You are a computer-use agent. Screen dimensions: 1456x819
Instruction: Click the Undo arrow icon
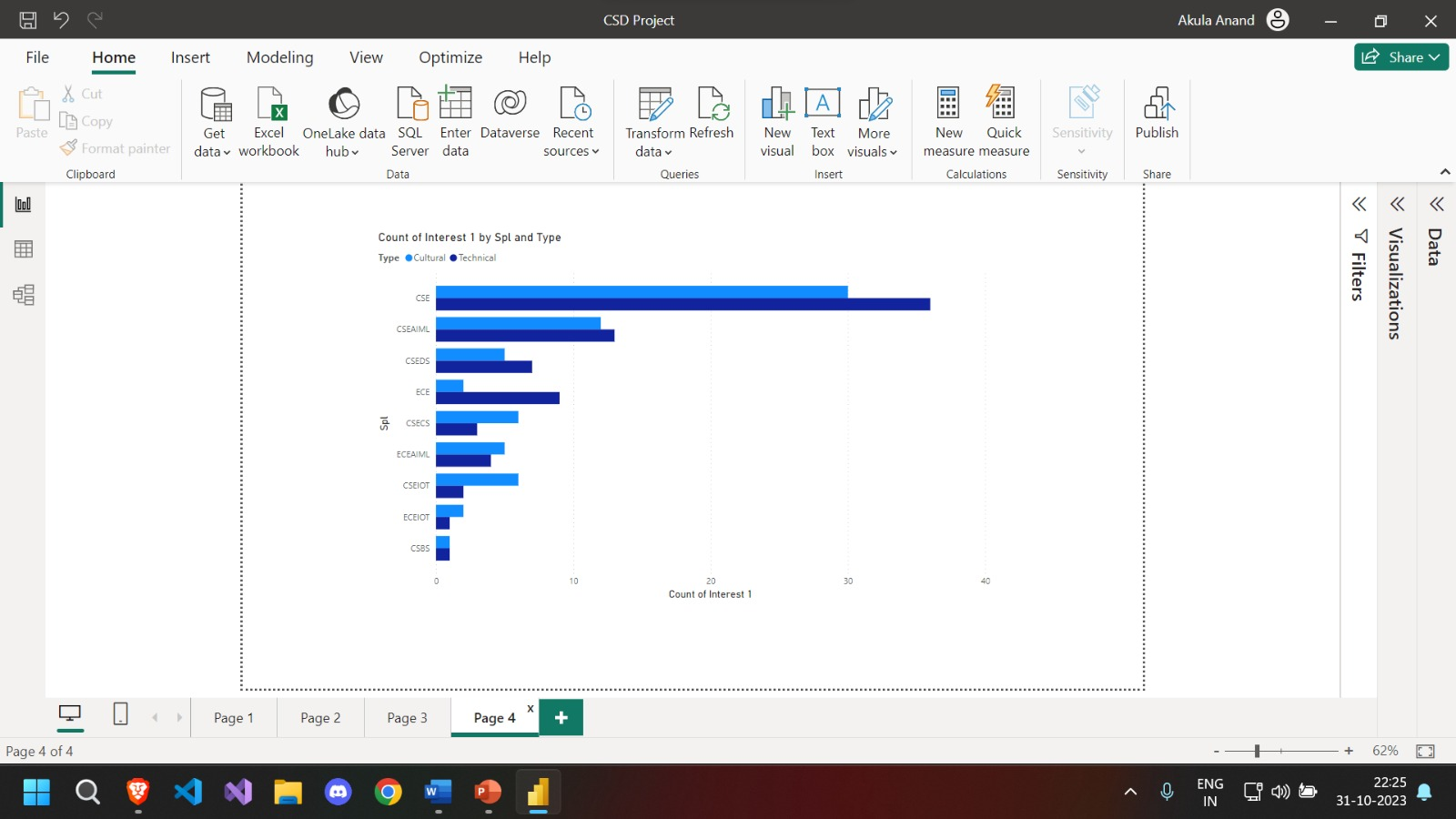61,19
